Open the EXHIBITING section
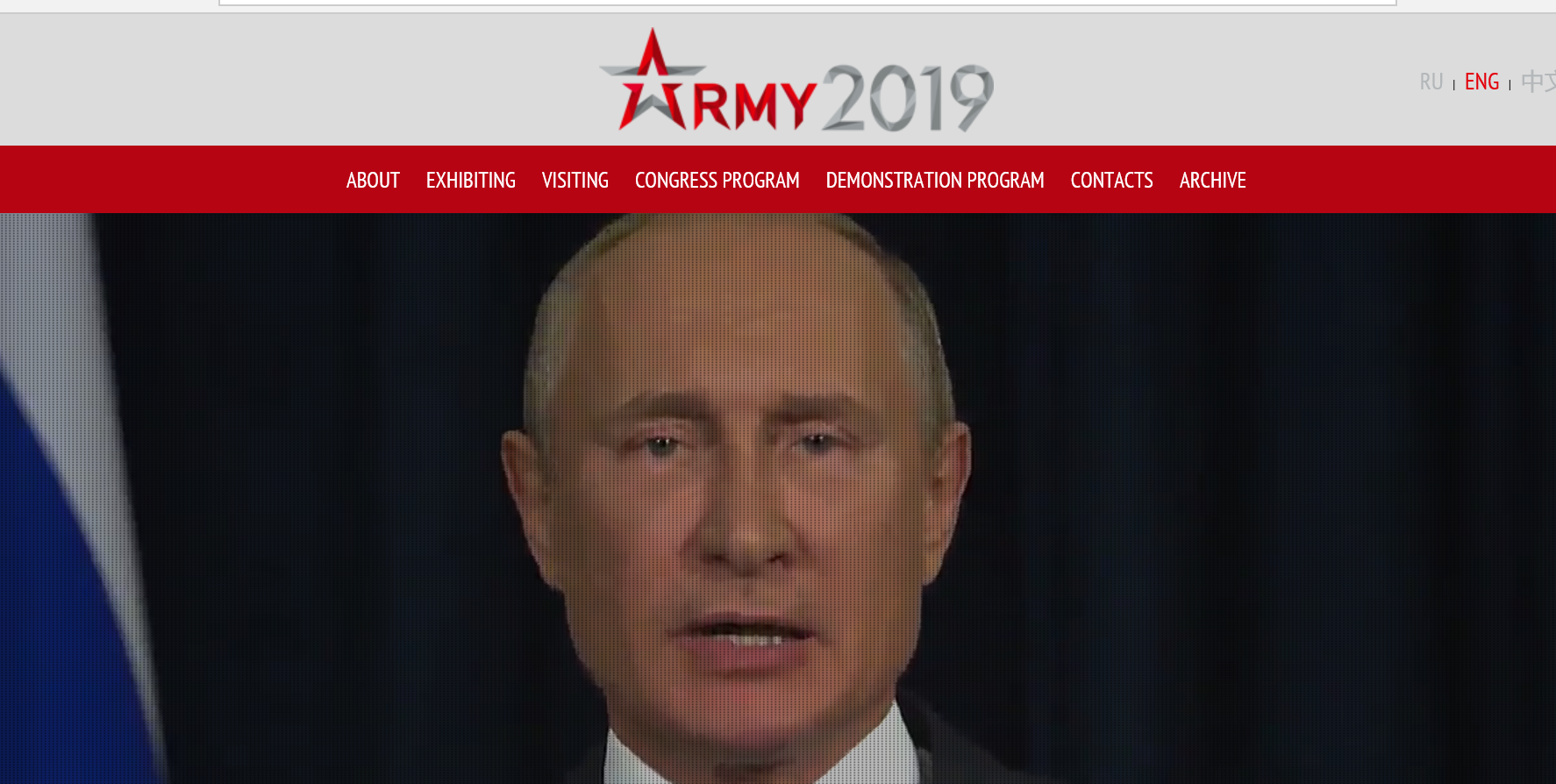This screenshot has width=1556, height=784. [x=471, y=180]
